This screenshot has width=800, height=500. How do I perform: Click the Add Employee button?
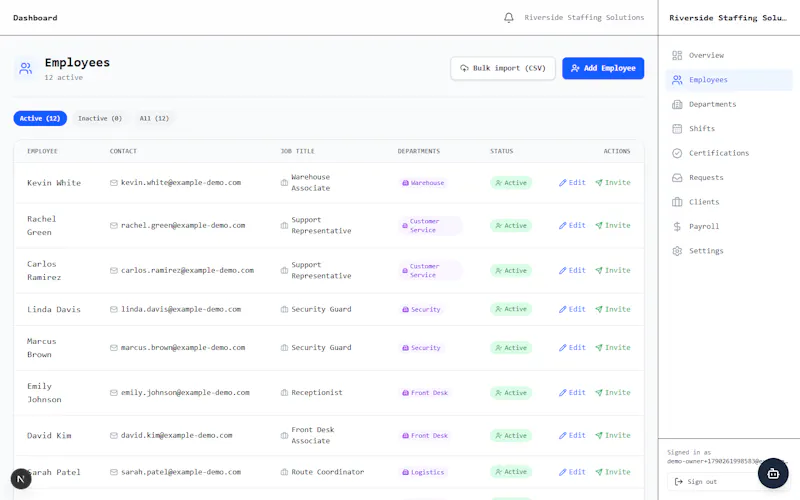tap(603, 68)
